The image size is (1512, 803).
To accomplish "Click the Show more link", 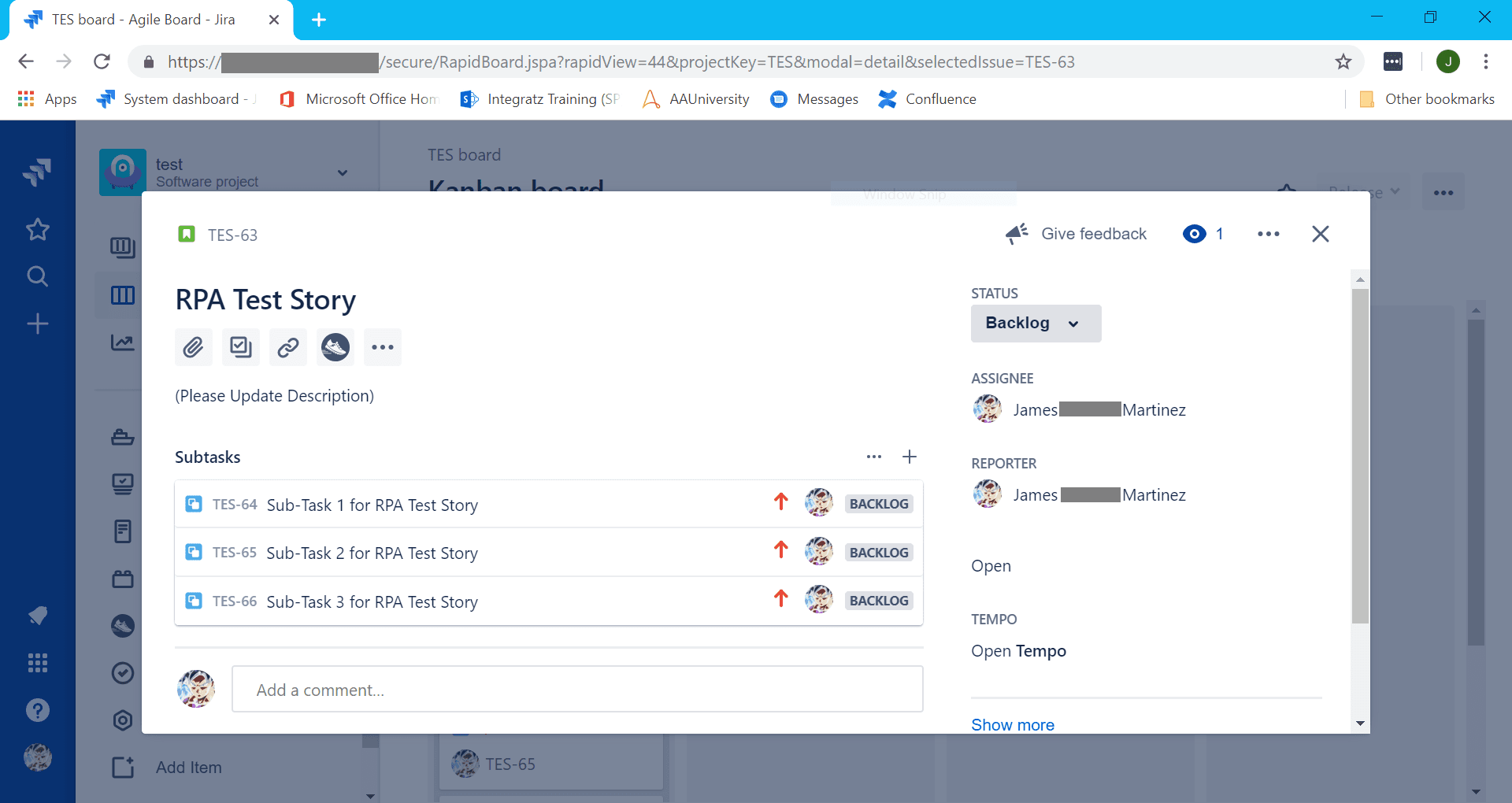I will 1013,724.
